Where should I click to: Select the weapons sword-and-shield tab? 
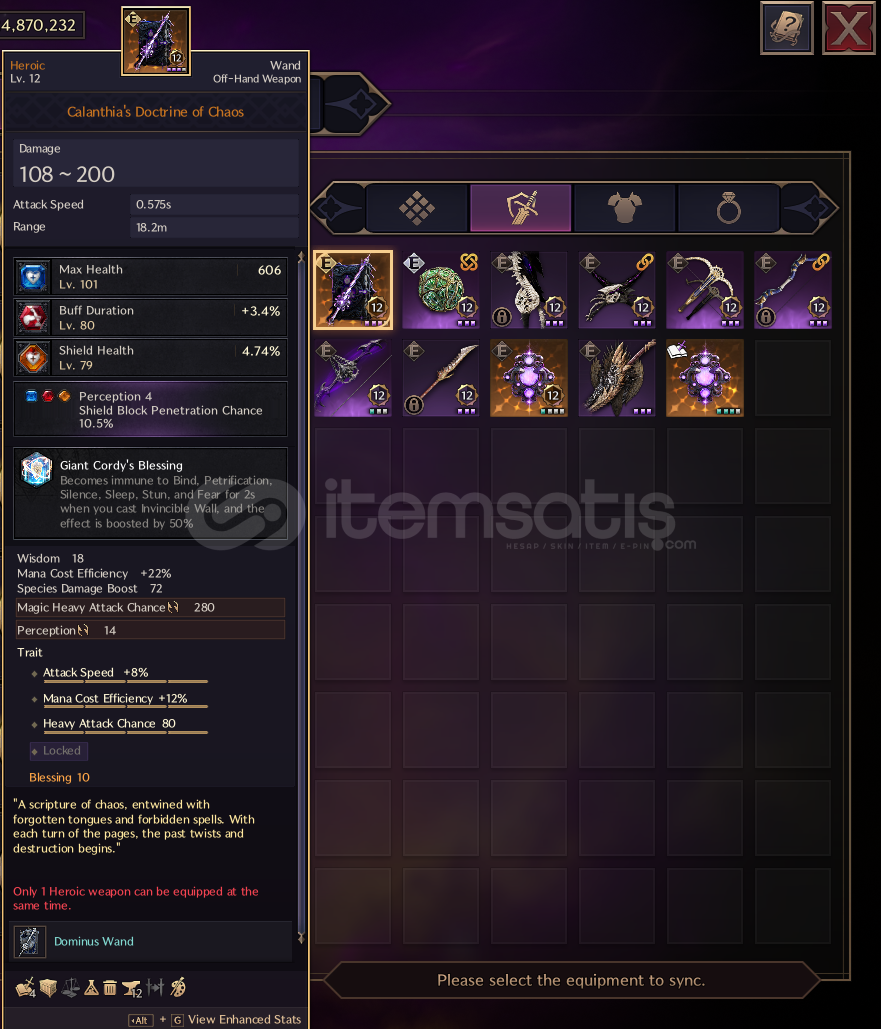point(521,208)
